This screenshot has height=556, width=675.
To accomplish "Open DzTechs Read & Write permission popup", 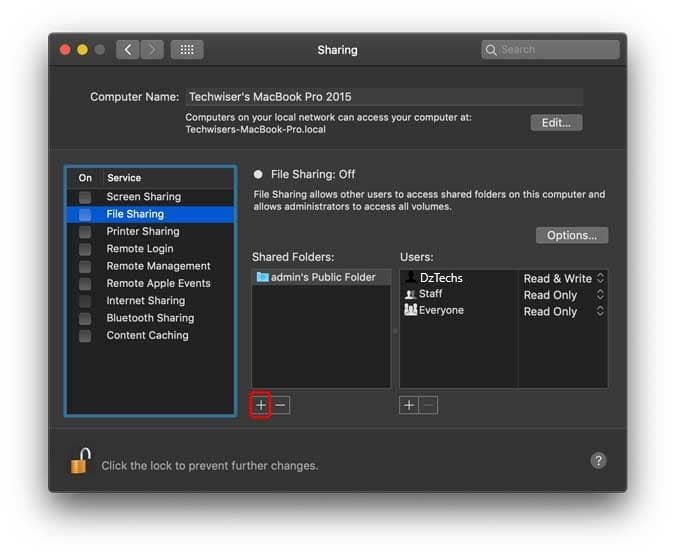I will point(564,278).
